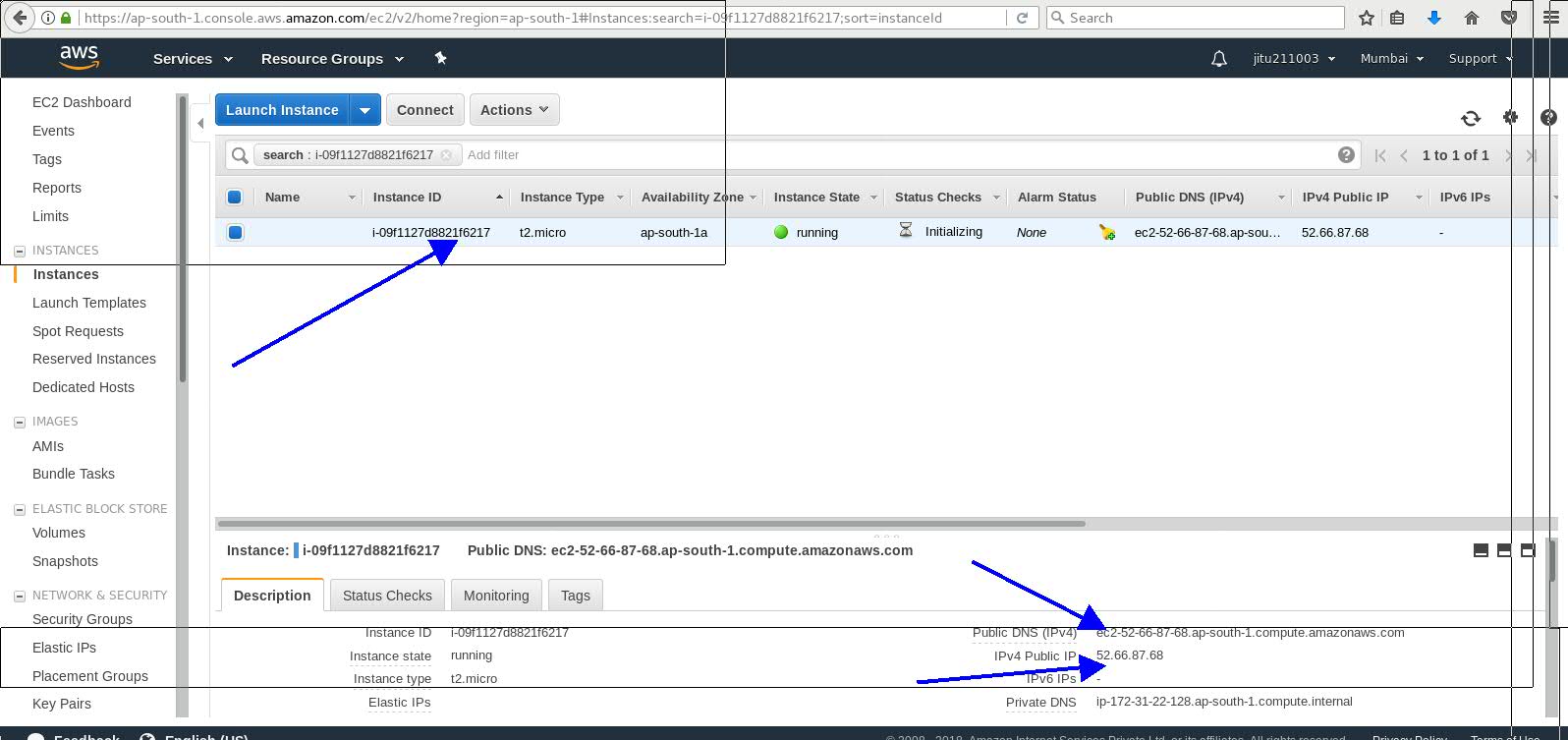Screen dimensions: 1568x740
Task: Toggle the select-all instances checkbox
Action: [235, 197]
